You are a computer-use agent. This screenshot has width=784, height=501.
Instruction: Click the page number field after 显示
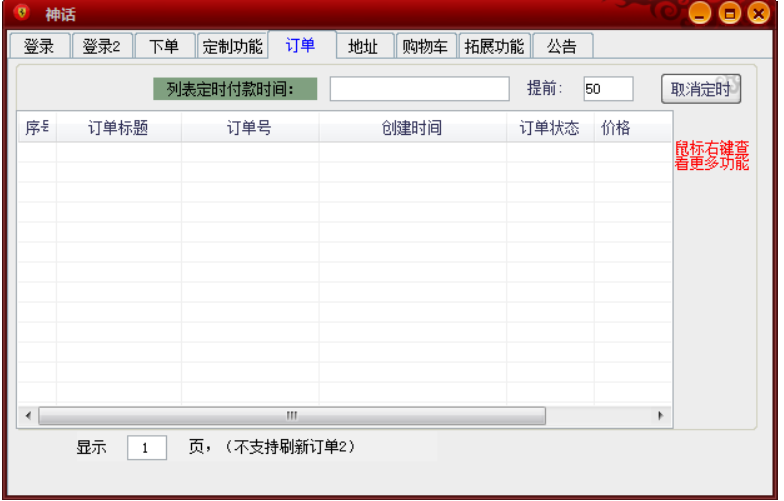coord(147,448)
